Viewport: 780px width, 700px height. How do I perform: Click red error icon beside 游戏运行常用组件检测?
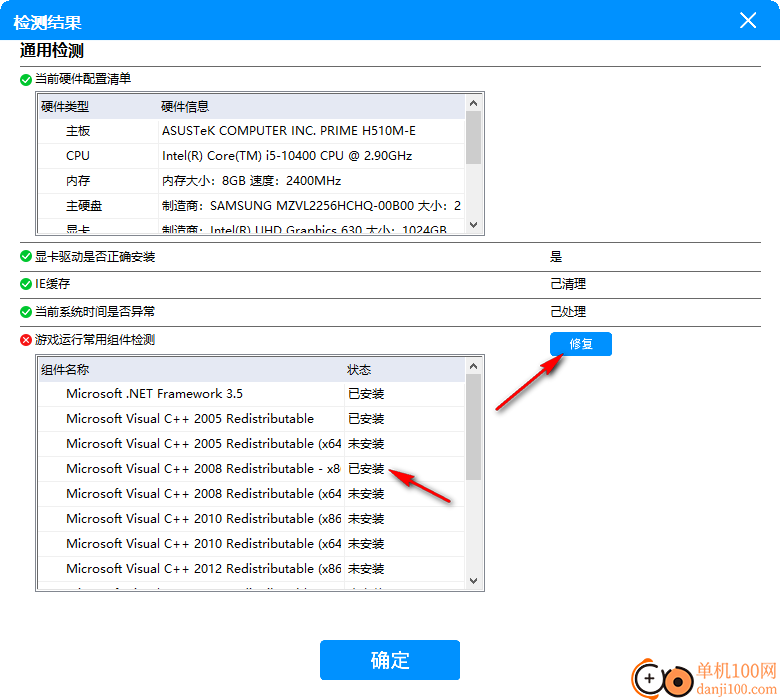point(26,340)
